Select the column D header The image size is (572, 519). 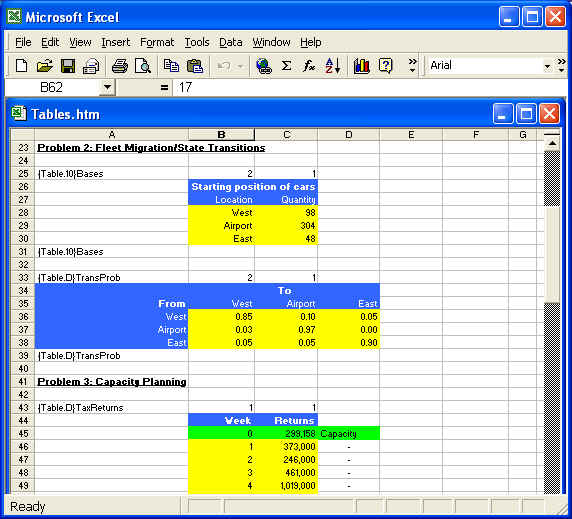coord(348,135)
